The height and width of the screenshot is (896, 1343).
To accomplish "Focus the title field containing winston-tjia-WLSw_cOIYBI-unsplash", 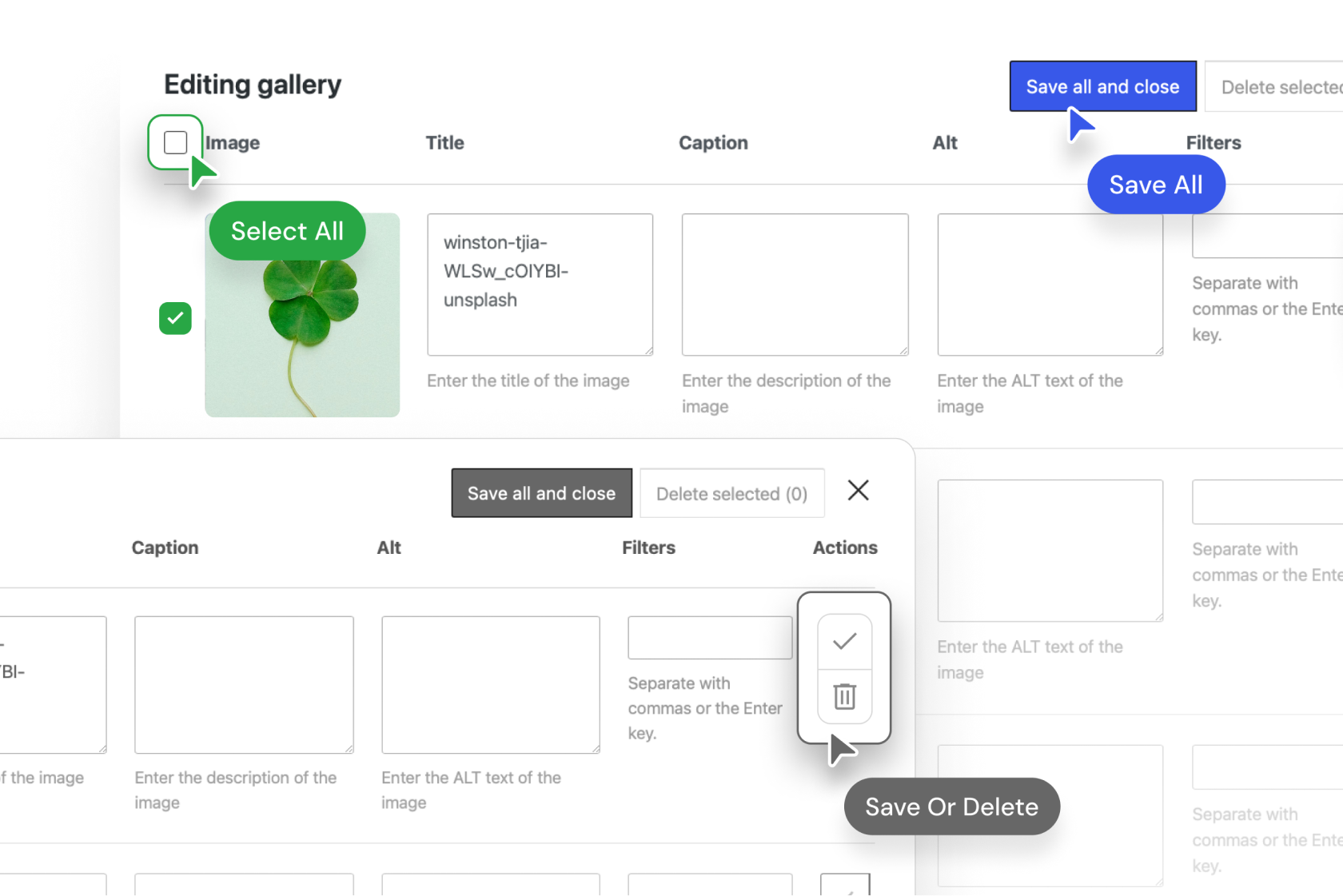I will point(540,284).
